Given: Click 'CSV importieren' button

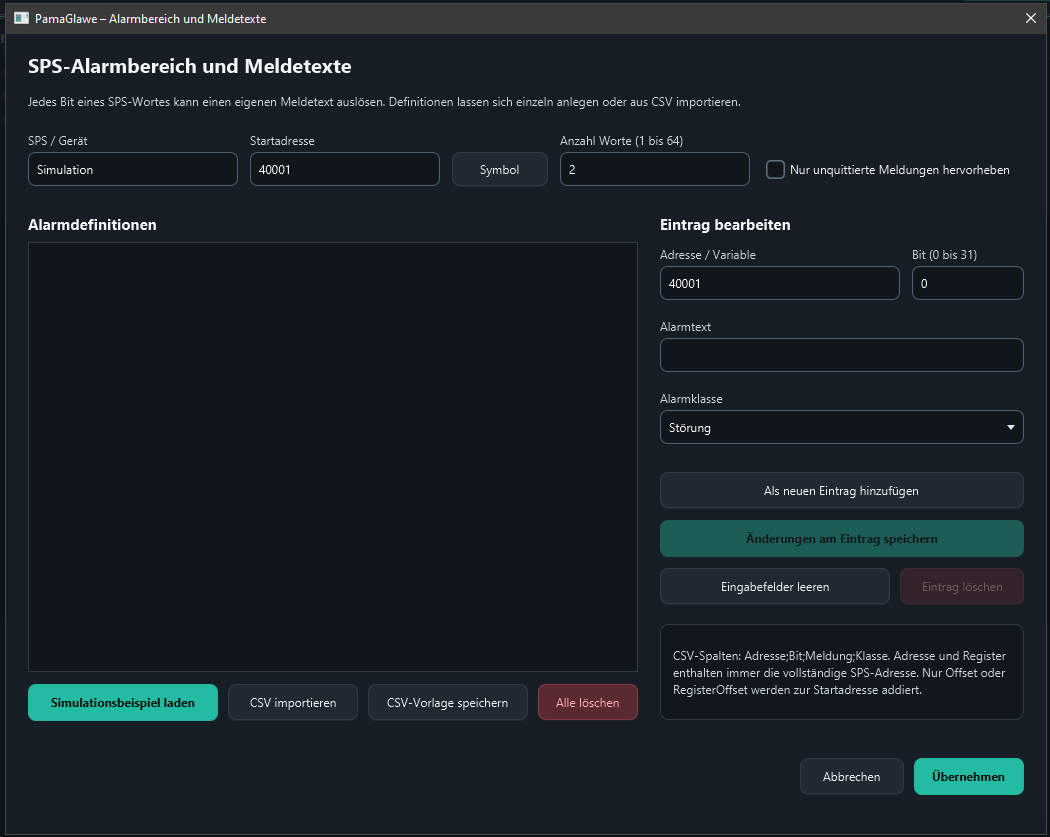Looking at the screenshot, I should click(x=293, y=702).
